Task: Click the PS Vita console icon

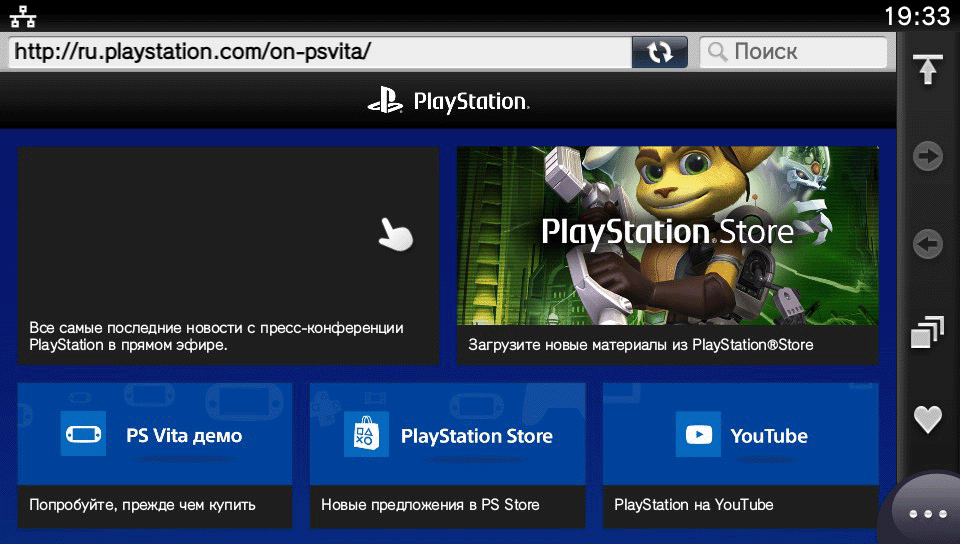Action: (83, 435)
